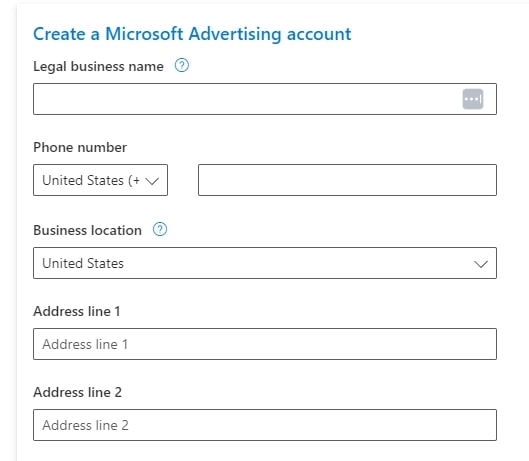Open the United States (+ country code dropdown

point(101,180)
